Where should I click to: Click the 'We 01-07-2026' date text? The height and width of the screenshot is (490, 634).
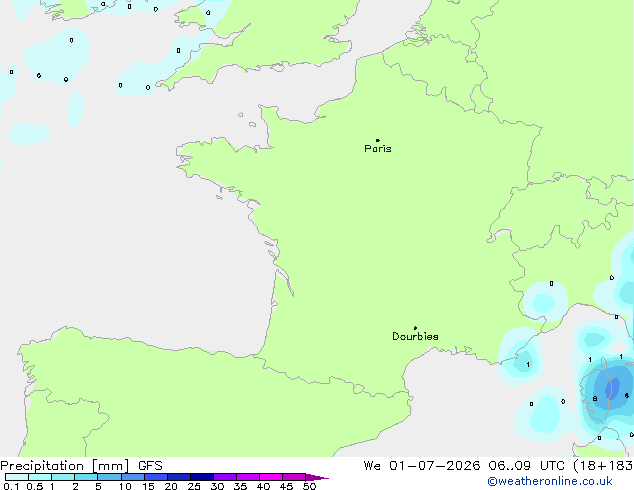(x=422, y=466)
